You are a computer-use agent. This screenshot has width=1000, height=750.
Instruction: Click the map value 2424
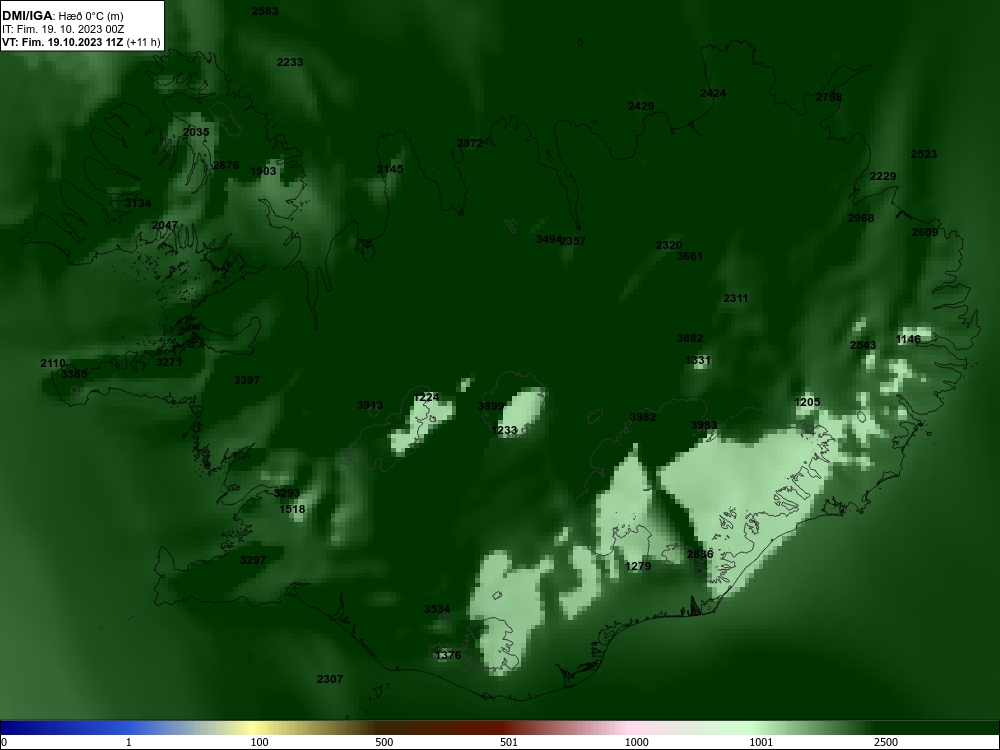(x=713, y=93)
